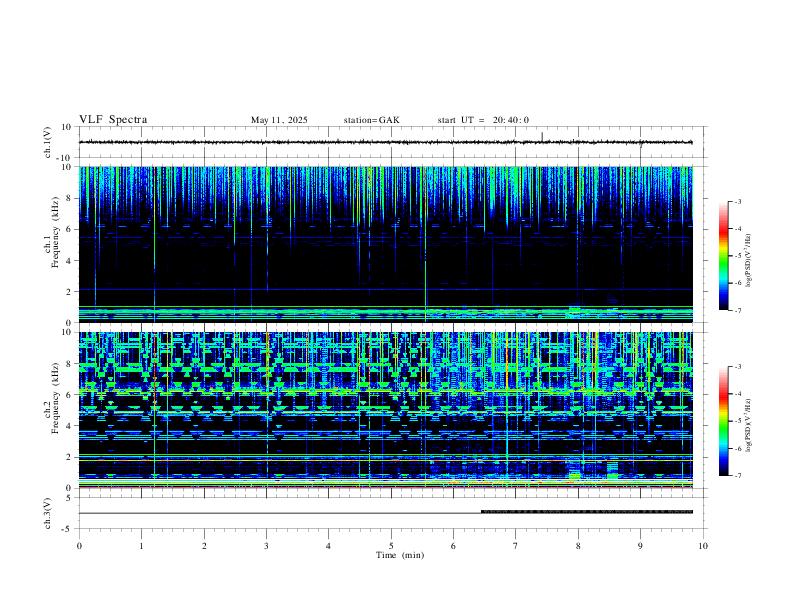This screenshot has width=792, height=612.
Task: Click the "ch.1(V)" waveform axis label
Action: pos(48,142)
